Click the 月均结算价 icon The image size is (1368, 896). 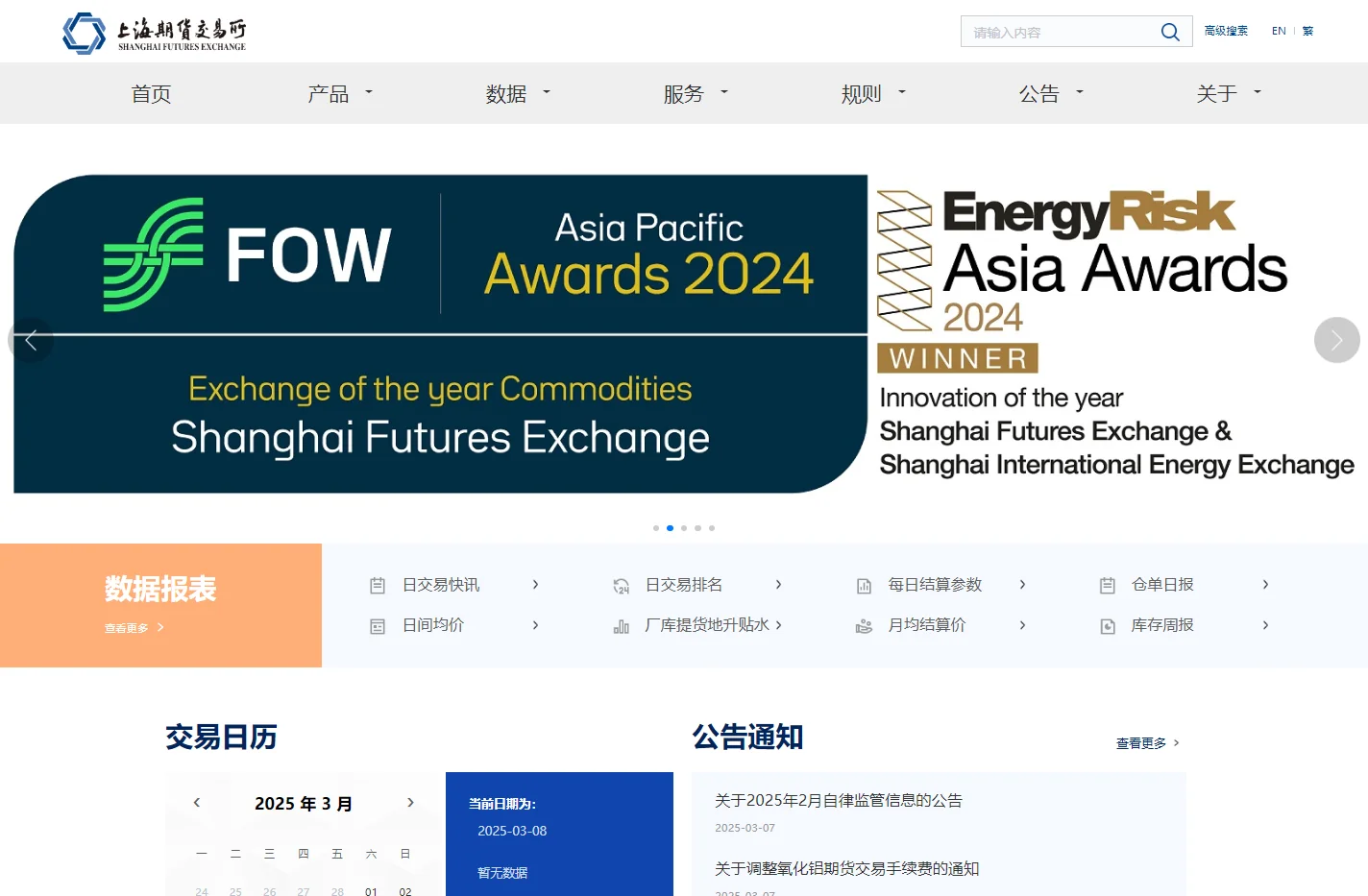pyautogui.click(x=864, y=626)
